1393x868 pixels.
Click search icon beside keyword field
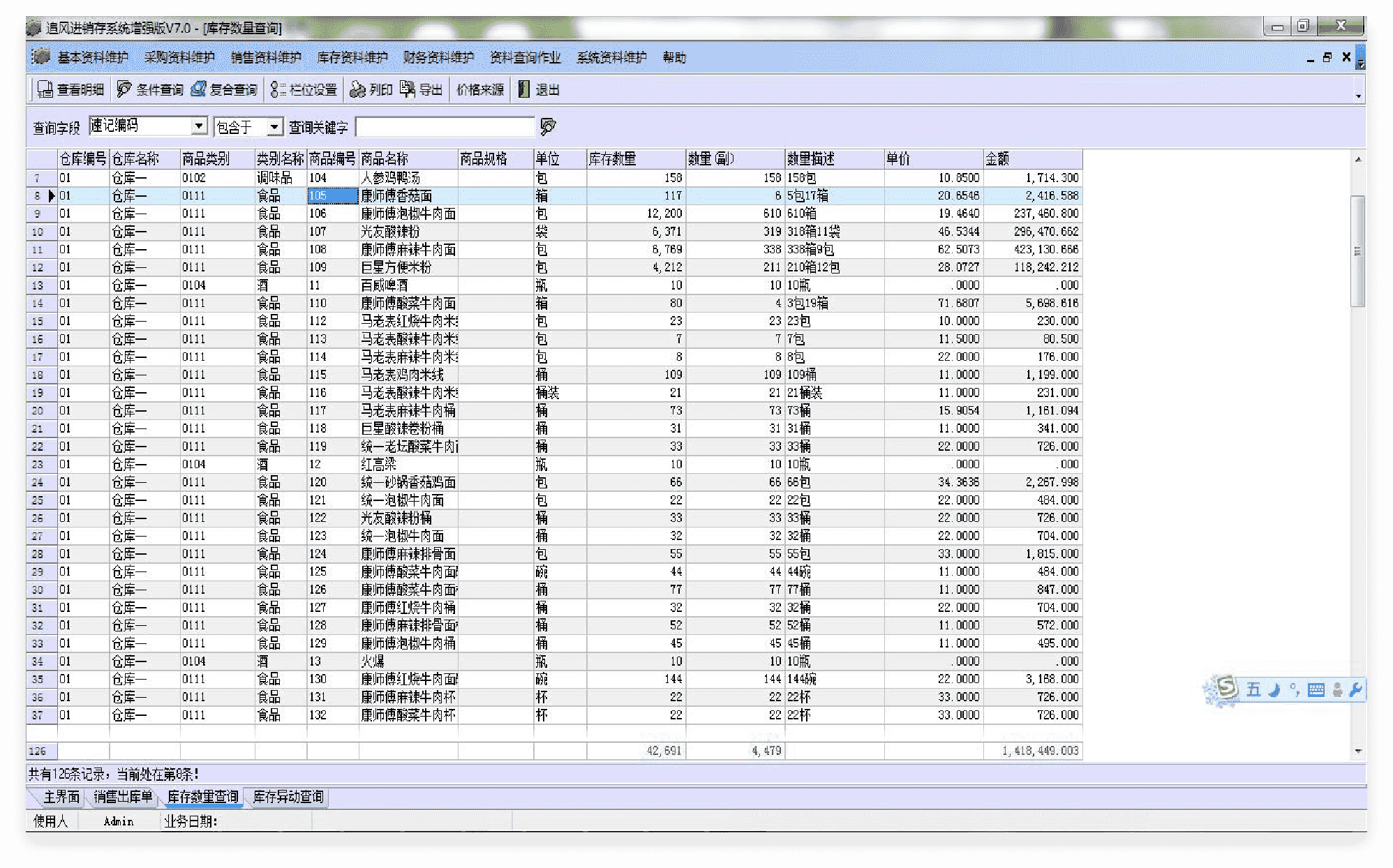click(x=548, y=127)
